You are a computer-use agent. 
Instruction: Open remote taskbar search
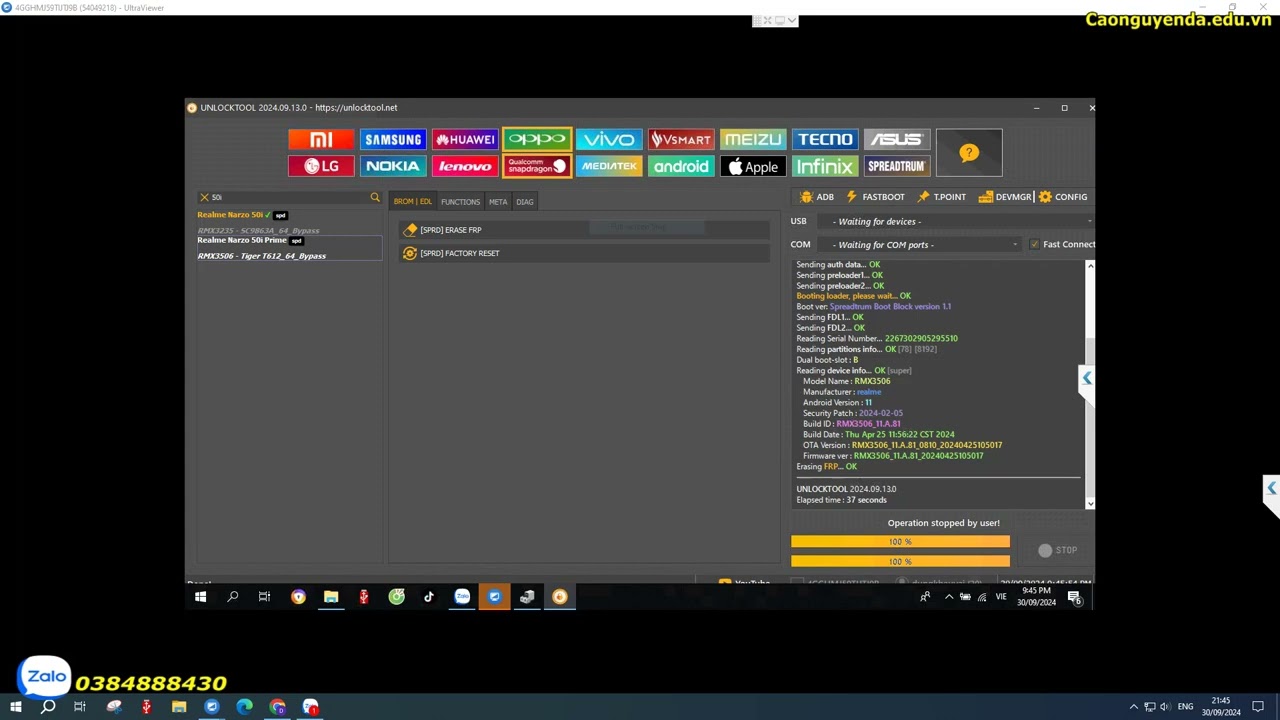[233, 597]
